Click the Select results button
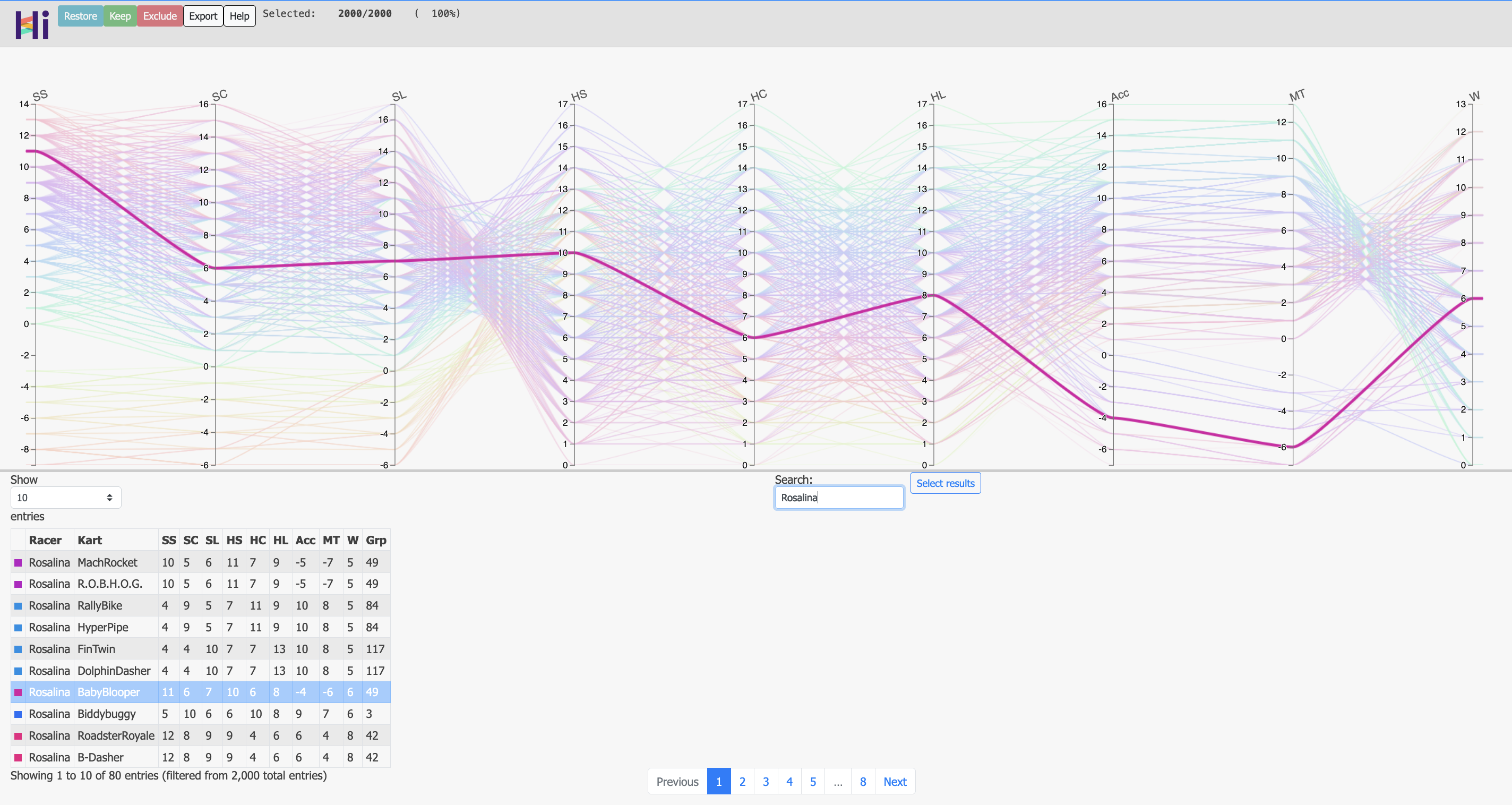The image size is (1512, 805). (x=945, y=483)
